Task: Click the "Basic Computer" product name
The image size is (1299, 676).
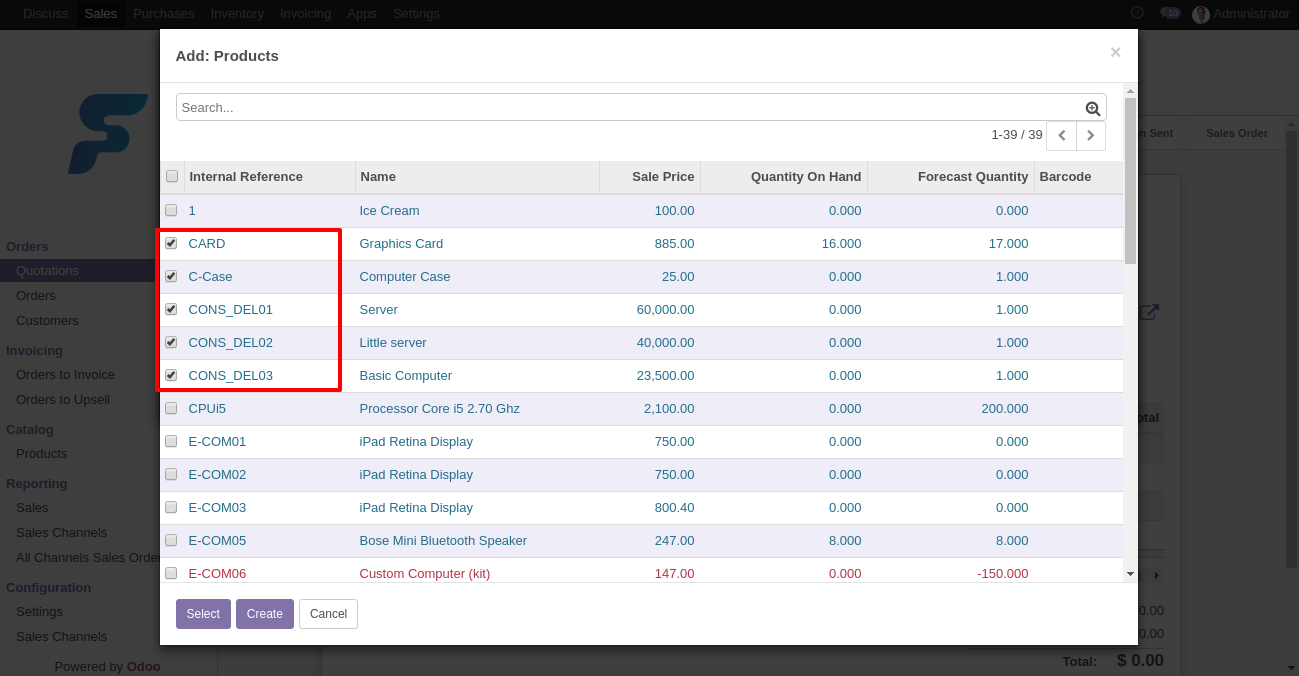Action: tap(406, 376)
